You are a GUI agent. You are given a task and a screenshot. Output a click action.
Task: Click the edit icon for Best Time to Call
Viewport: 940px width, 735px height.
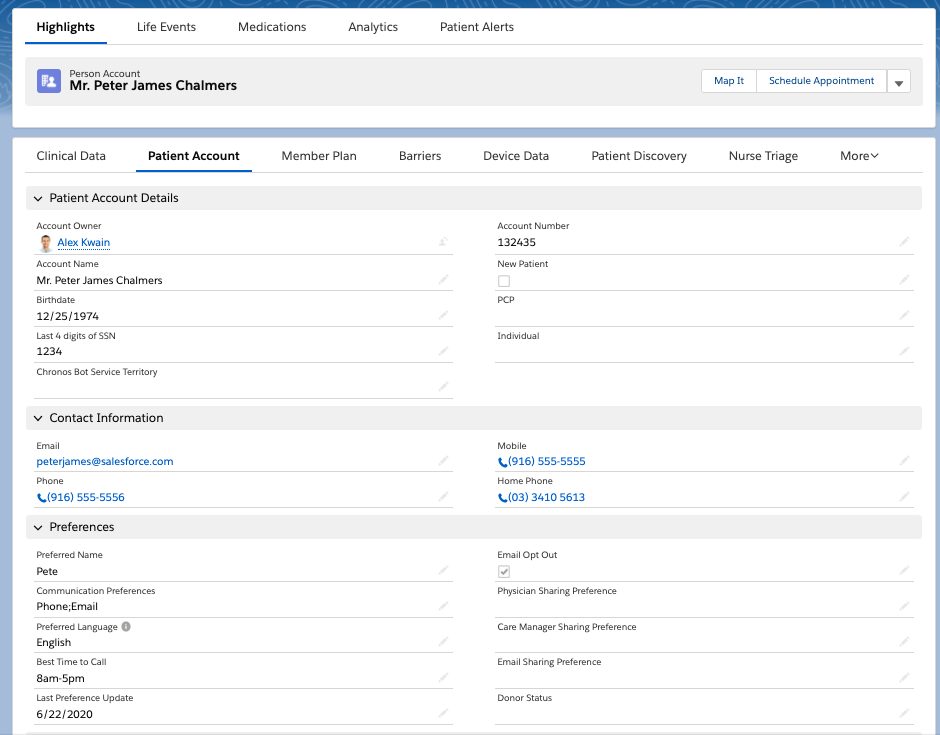click(443, 678)
